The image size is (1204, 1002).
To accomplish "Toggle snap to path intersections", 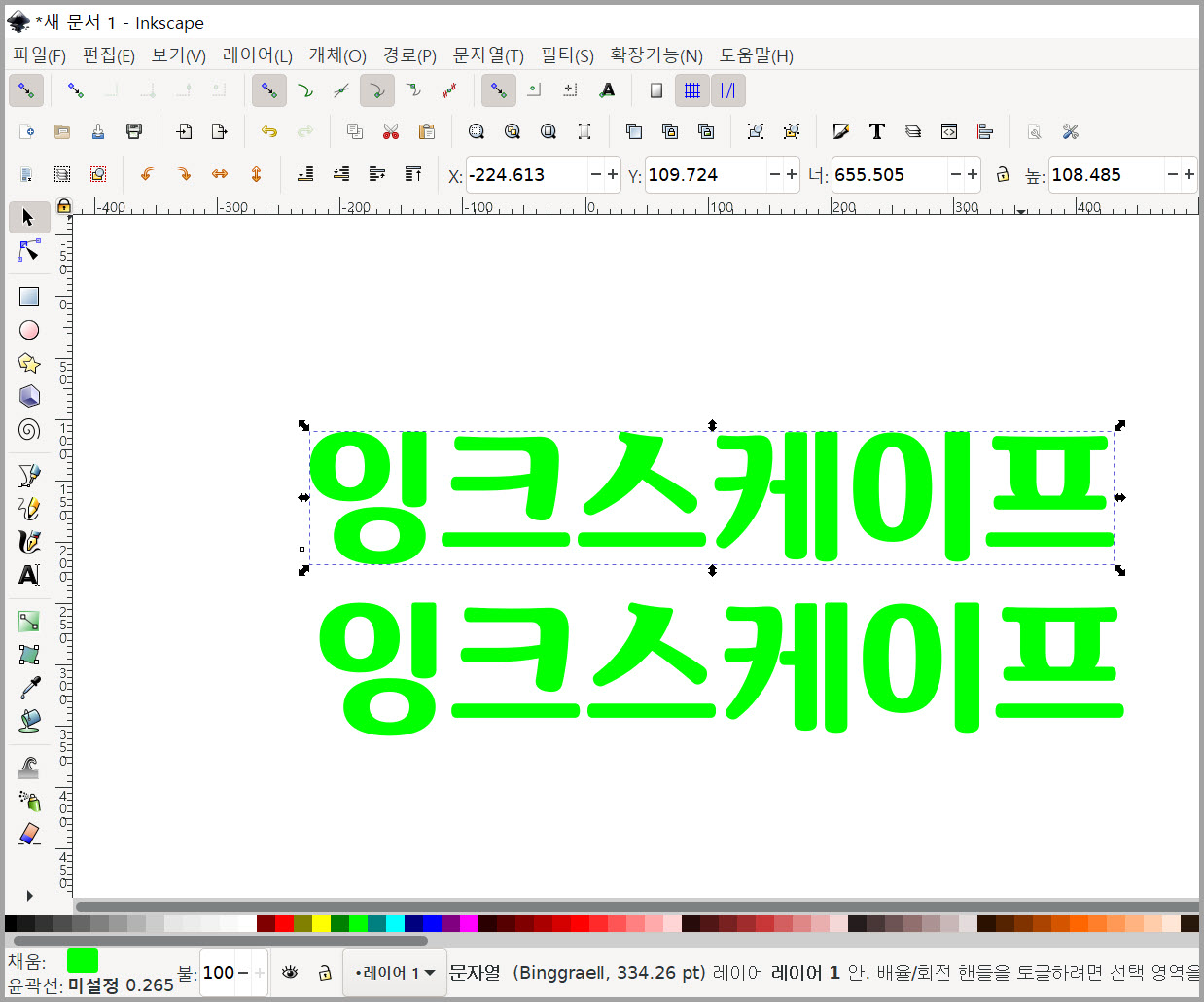I will pyautogui.click(x=340, y=90).
